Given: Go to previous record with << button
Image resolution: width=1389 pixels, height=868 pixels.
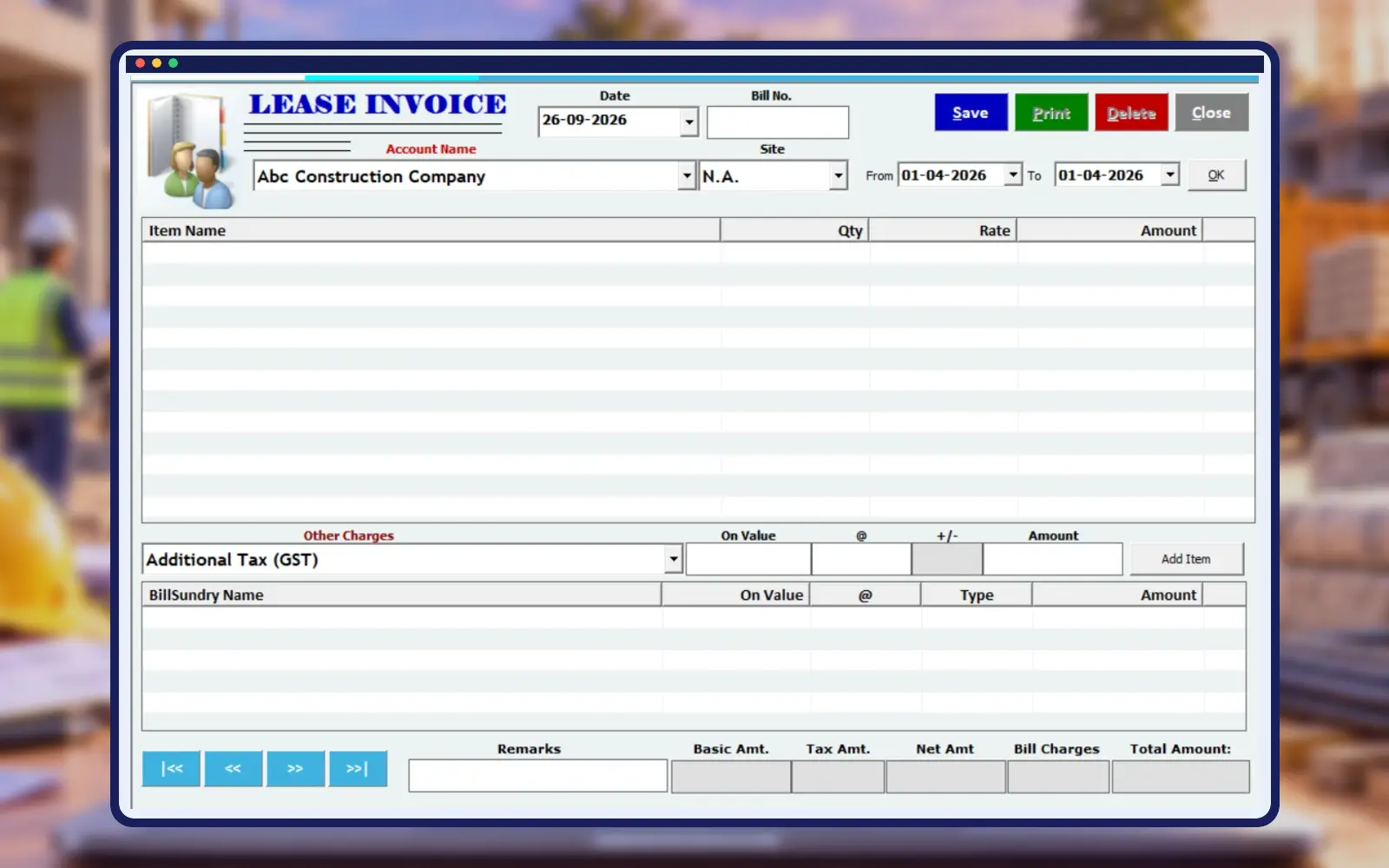Looking at the screenshot, I should point(234,769).
